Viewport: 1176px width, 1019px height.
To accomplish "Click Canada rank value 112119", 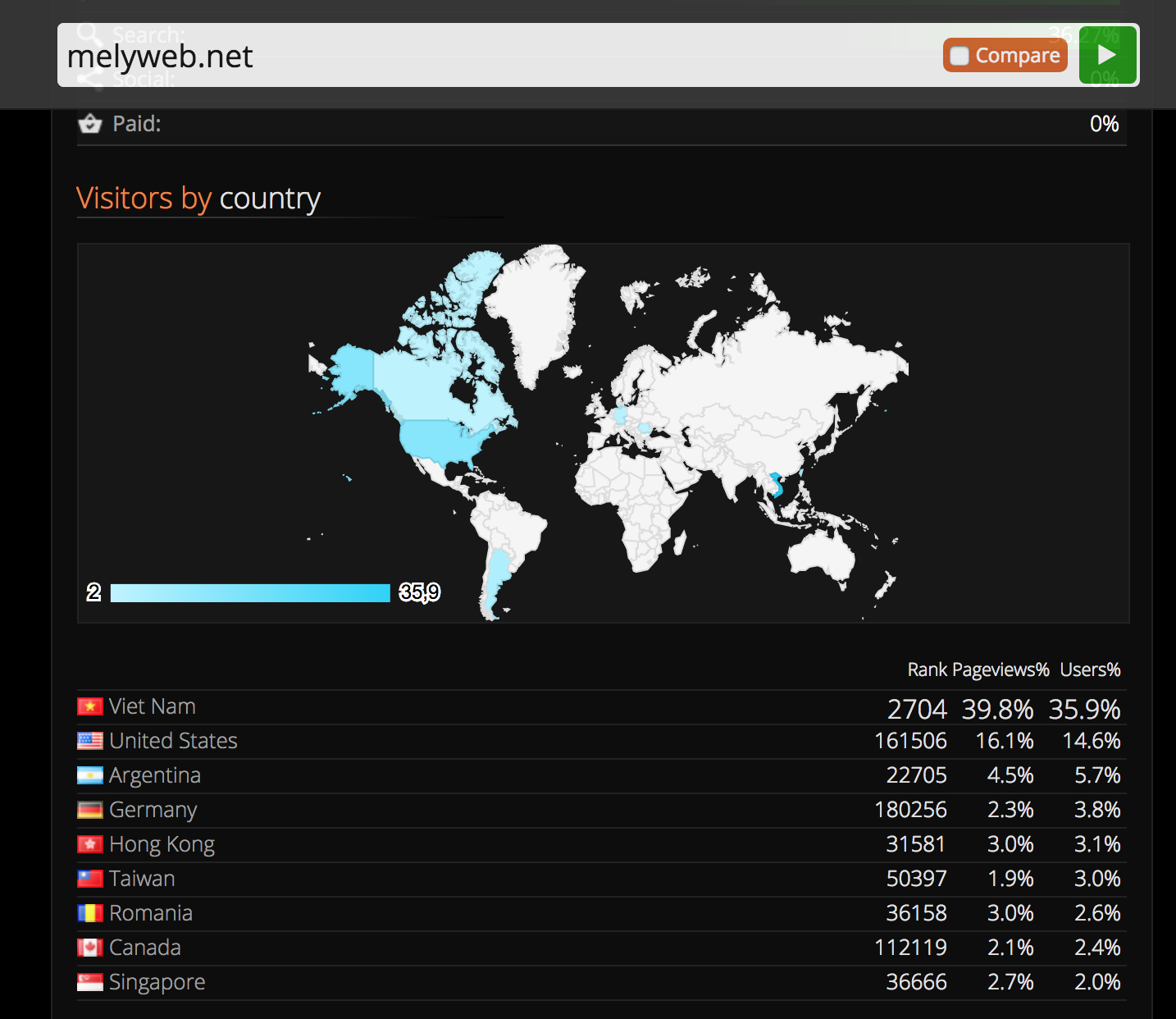I will [x=910, y=948].
